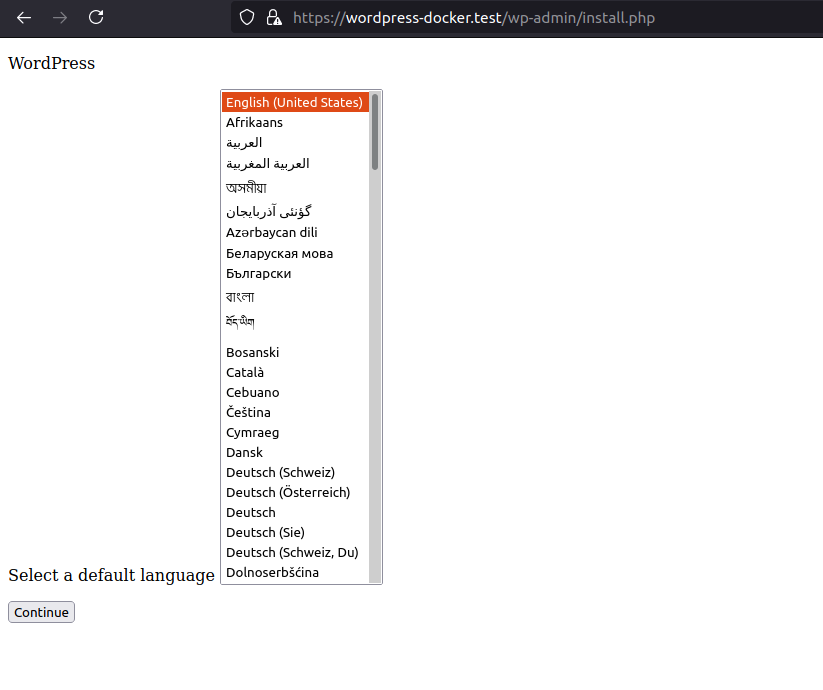
Task: Focus the address bar URL
Action: point(473,18)
